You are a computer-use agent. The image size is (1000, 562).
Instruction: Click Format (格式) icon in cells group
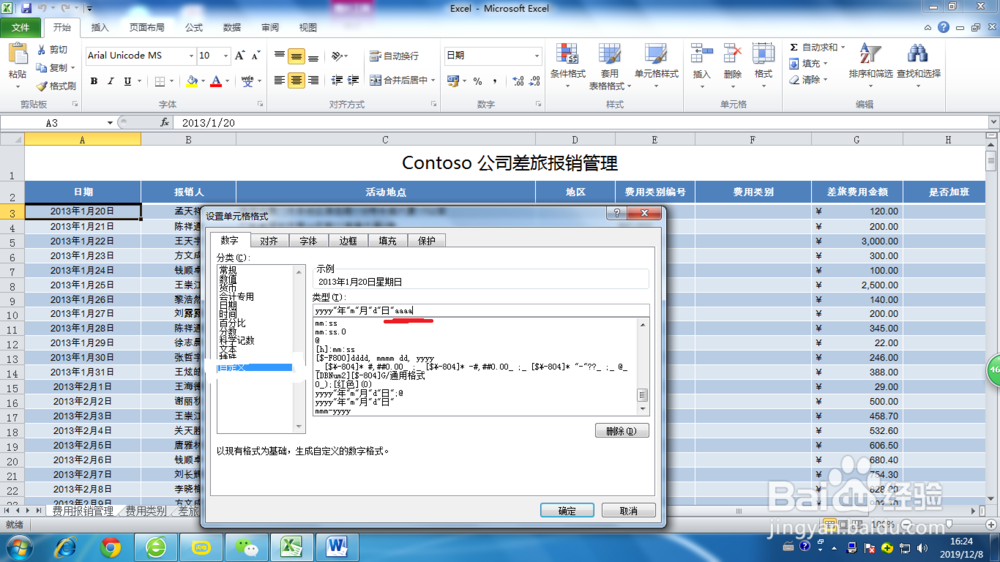click(x=763, y=54)
